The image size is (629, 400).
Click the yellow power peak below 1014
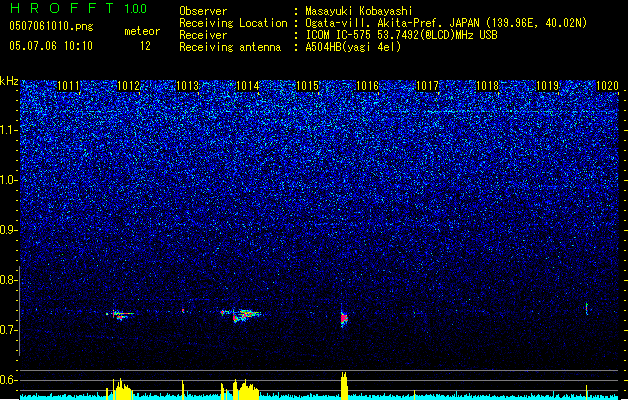[246, 390]
